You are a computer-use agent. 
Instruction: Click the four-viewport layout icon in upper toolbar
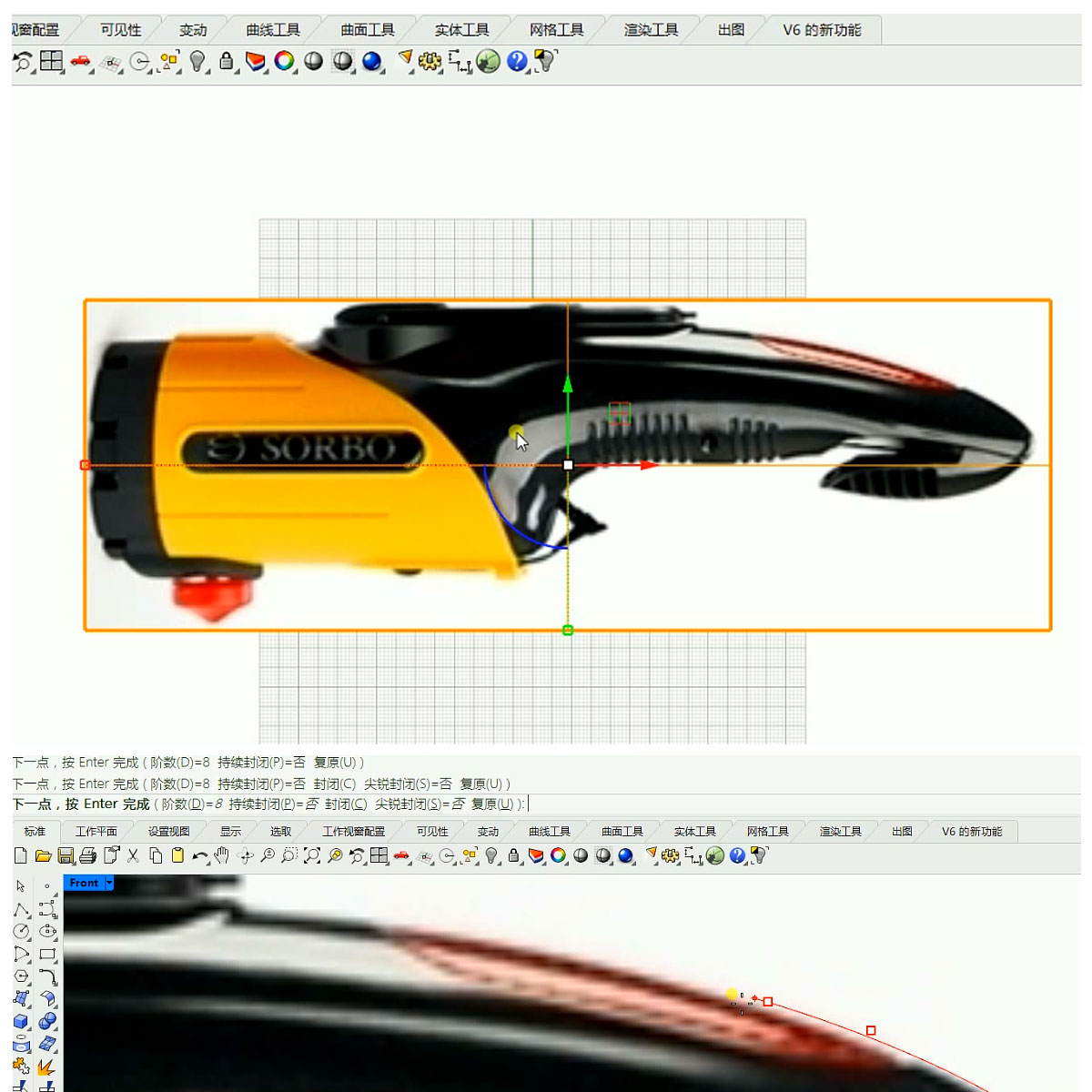[x=51, y=61]
